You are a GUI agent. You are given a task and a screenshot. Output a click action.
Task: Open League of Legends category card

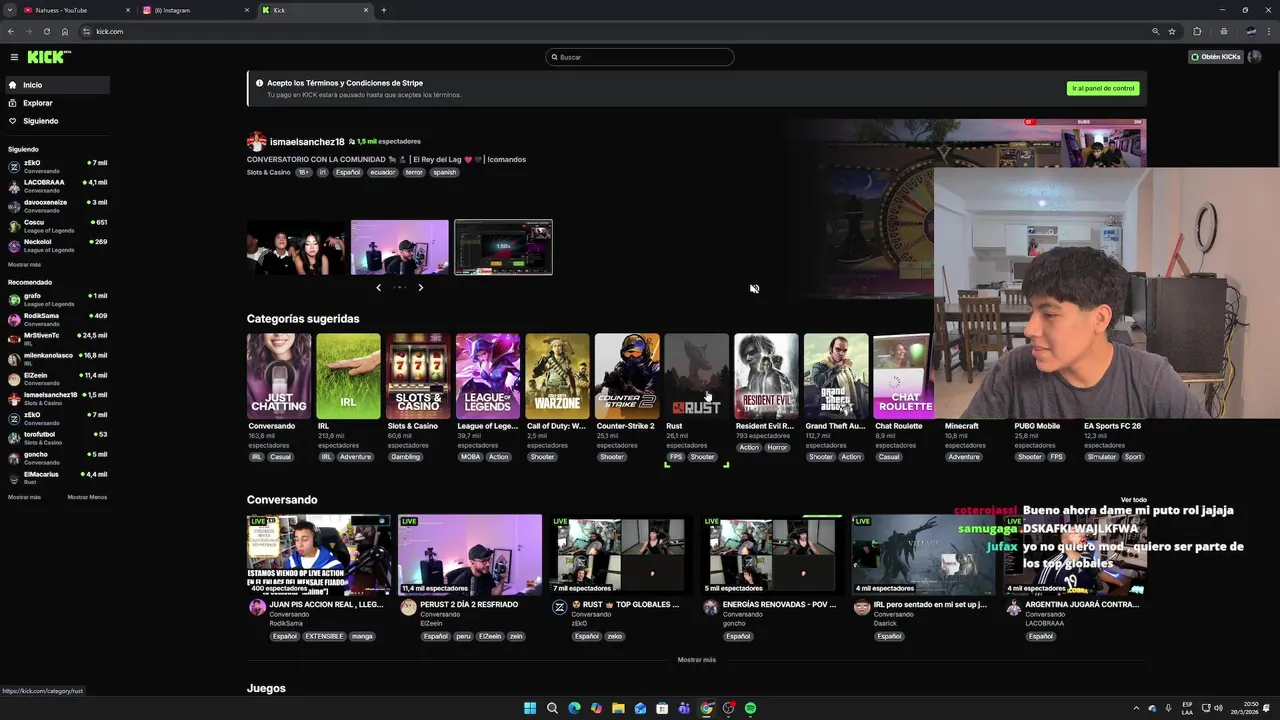pos(488,376)
